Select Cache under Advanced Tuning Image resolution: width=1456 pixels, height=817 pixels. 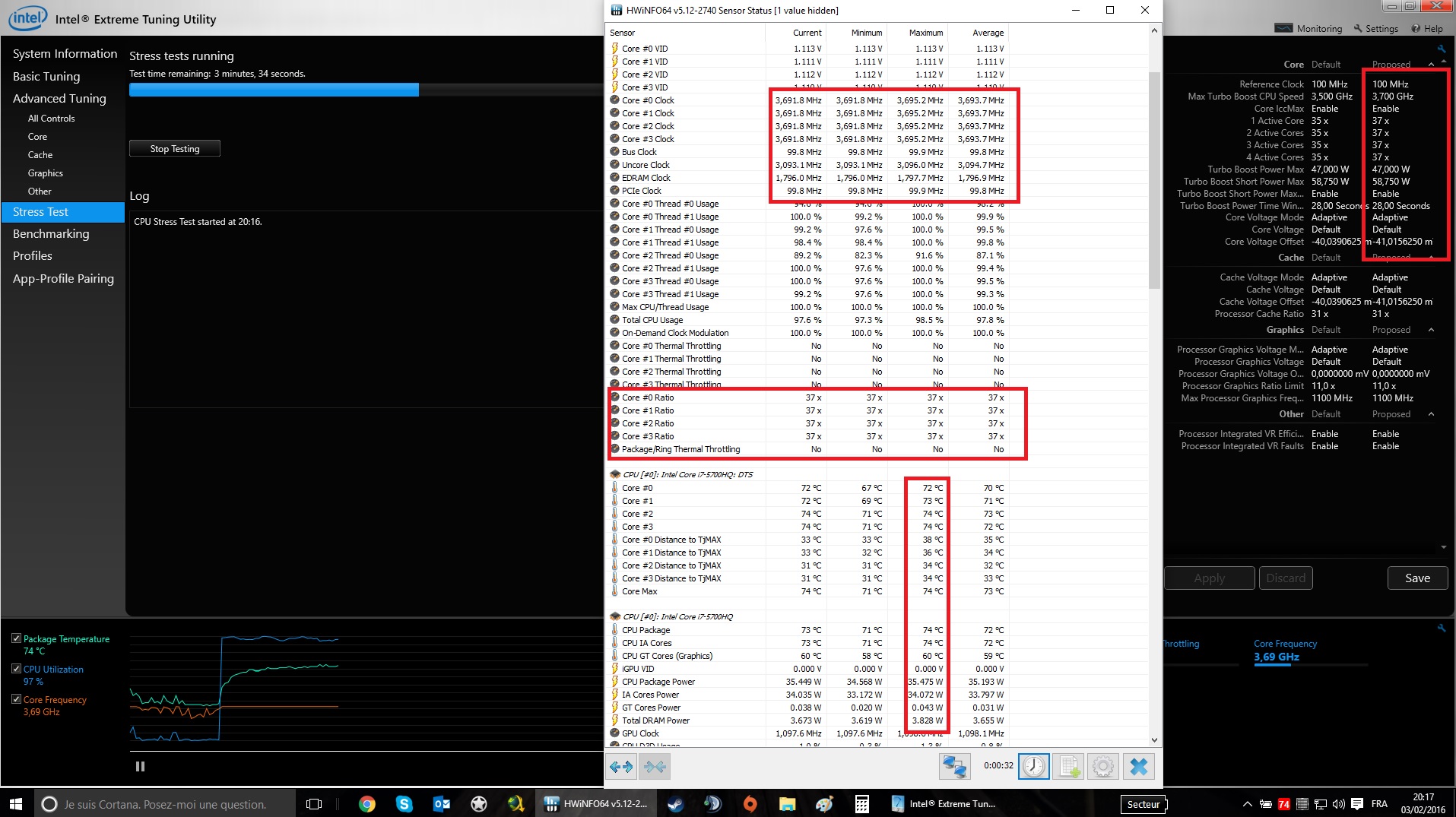pos(40,155)
